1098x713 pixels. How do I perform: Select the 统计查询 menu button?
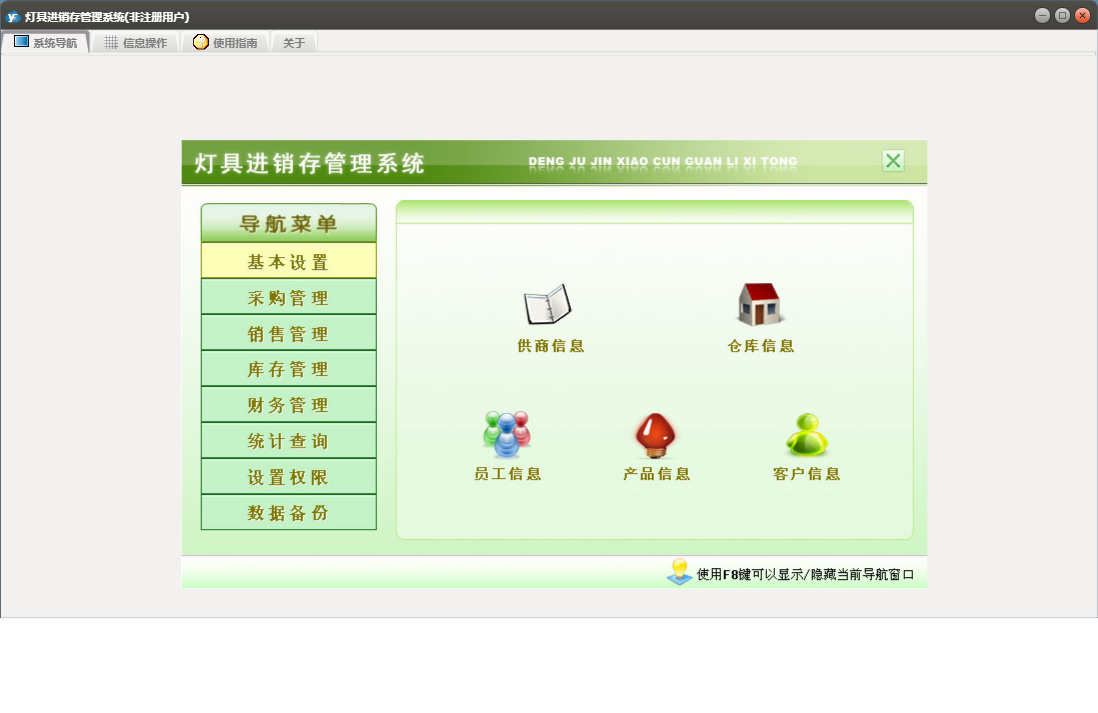[289, 441]
